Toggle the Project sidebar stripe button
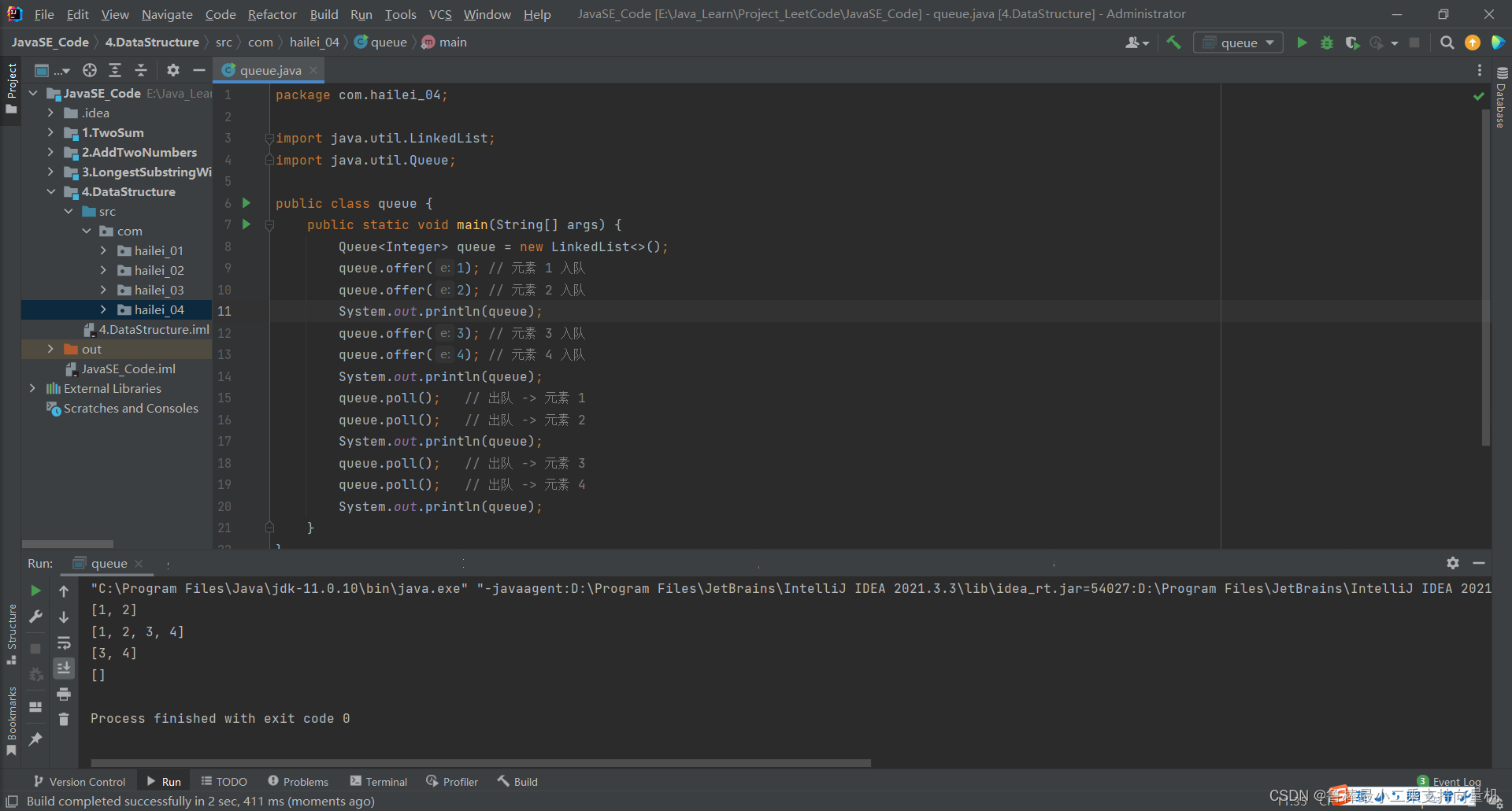The height and width of the screenshot is (811, 1512). coord(11,88)
